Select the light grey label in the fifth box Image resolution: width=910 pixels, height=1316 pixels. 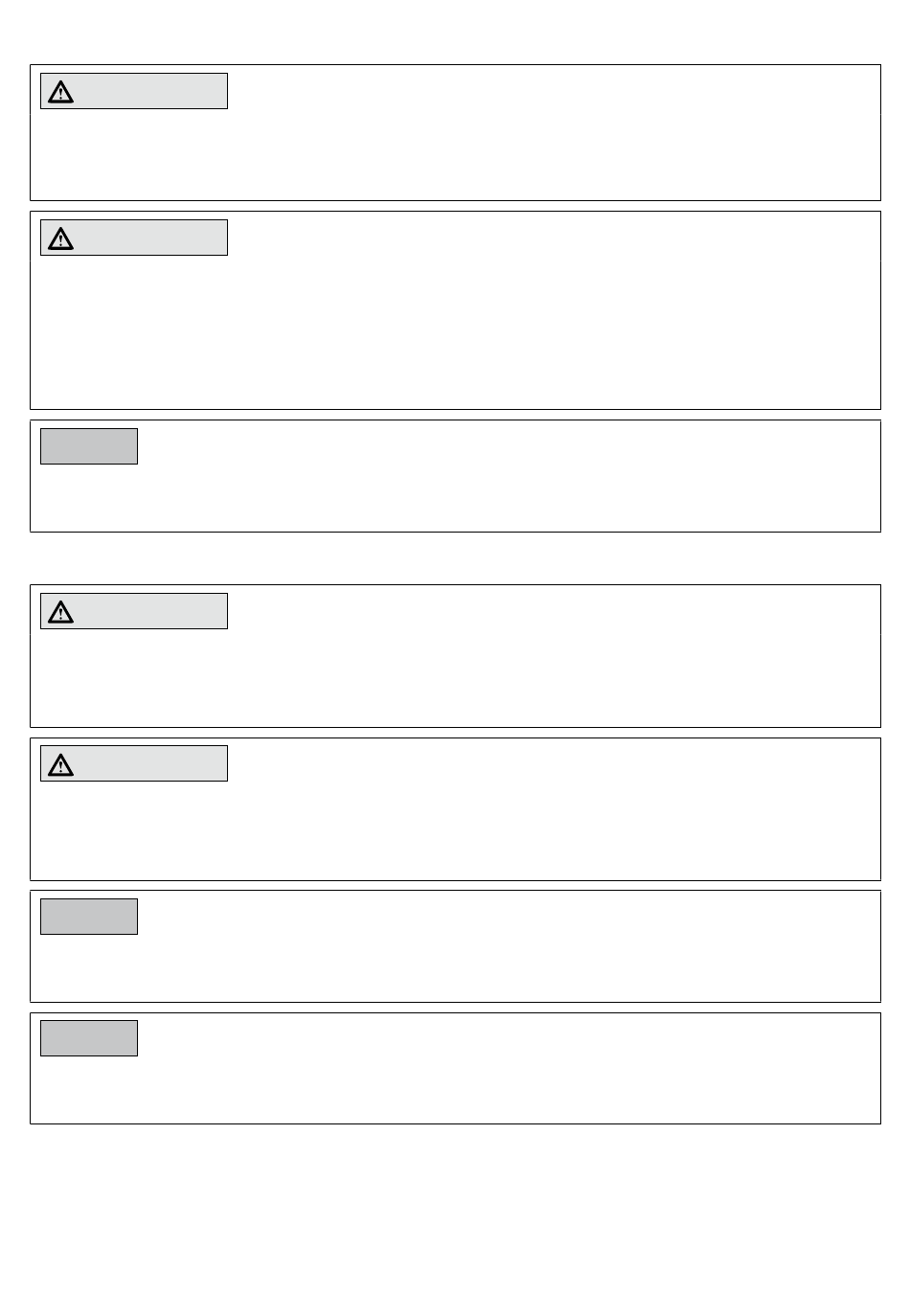[x=134, y=763]
